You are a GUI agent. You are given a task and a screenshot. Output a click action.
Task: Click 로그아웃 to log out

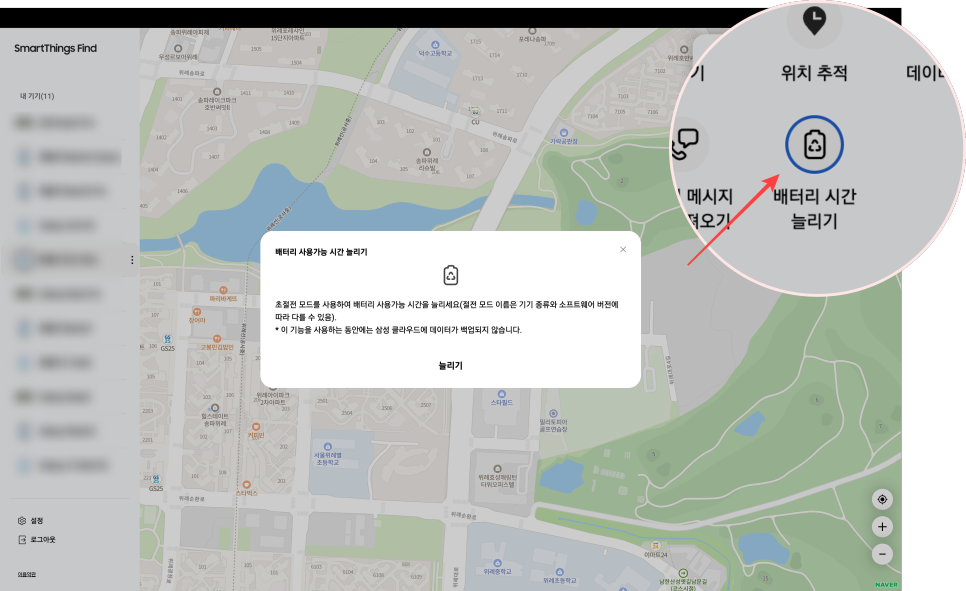point(36,539)
